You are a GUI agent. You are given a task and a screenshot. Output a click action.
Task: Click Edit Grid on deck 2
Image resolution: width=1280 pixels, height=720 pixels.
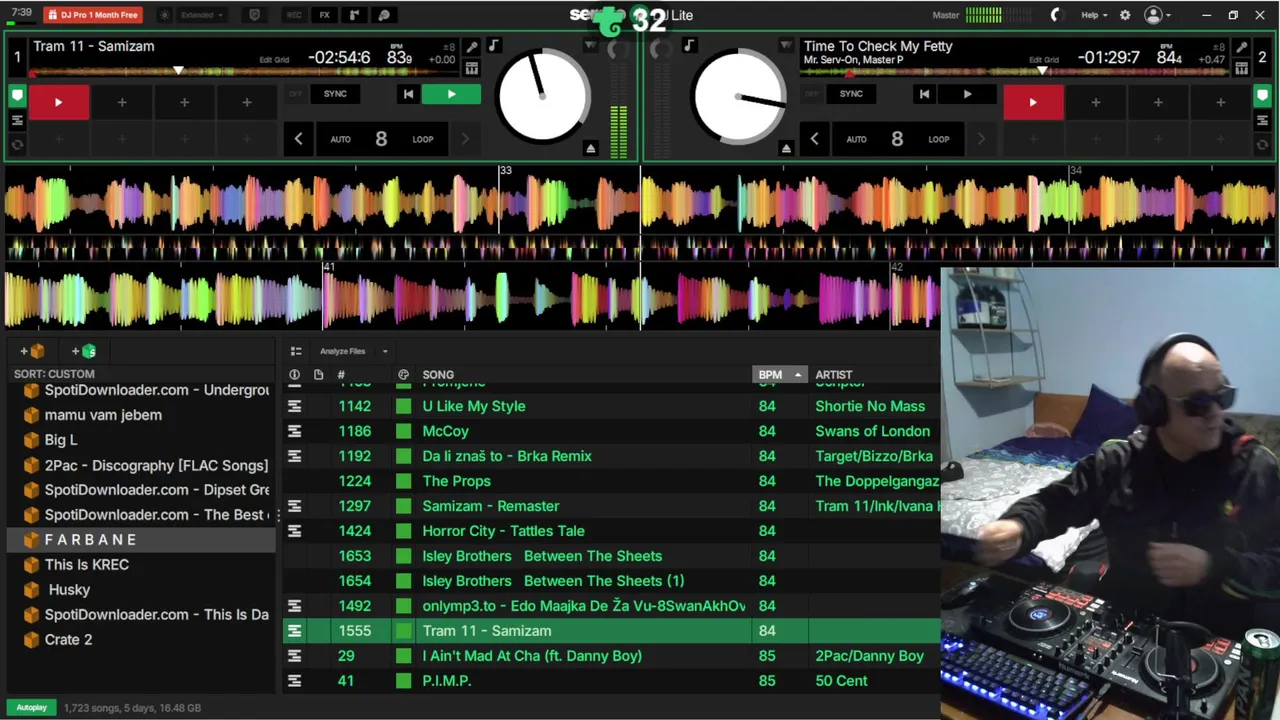pyautogui.click(x=1044, y=60)
